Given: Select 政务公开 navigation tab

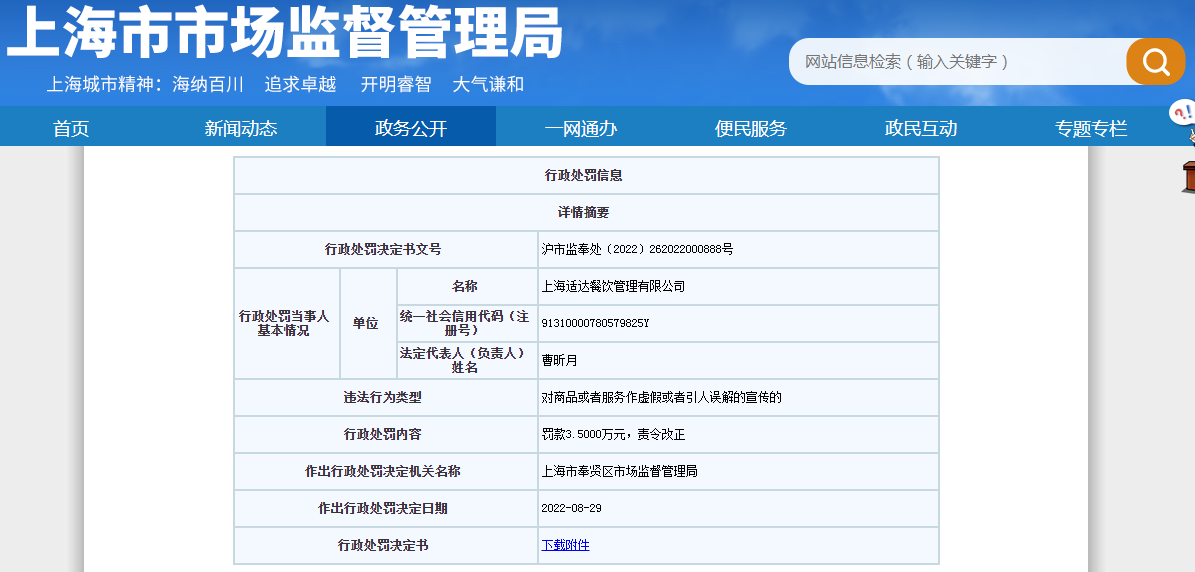Looking at the screenshot, I should (411, 126).
